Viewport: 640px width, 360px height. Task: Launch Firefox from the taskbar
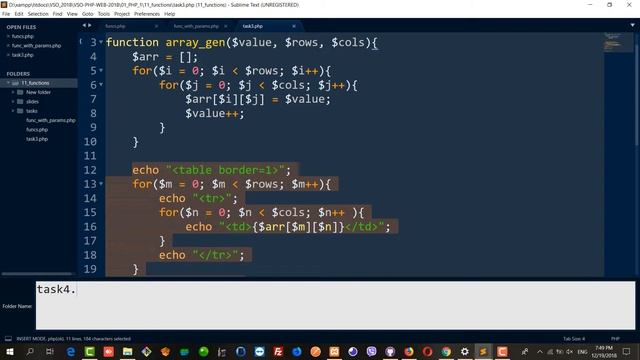(409, 351)
